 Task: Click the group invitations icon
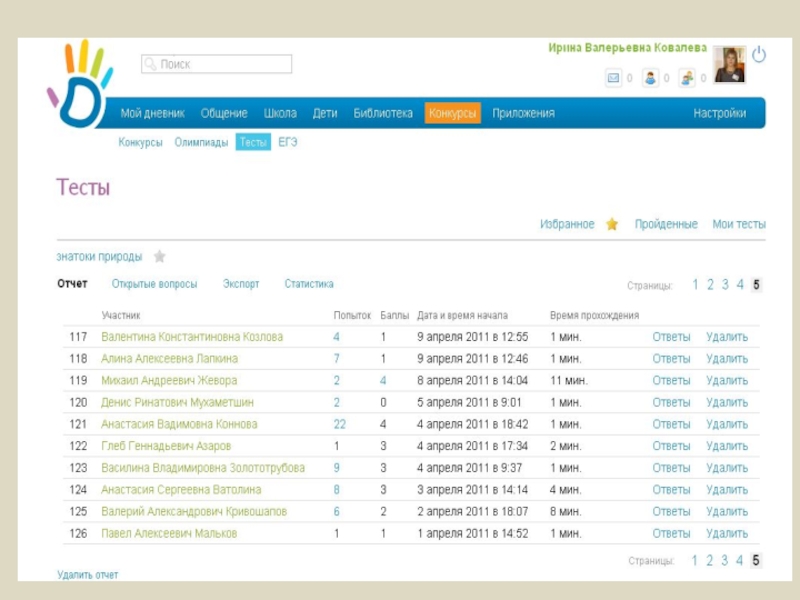(687, 78)
